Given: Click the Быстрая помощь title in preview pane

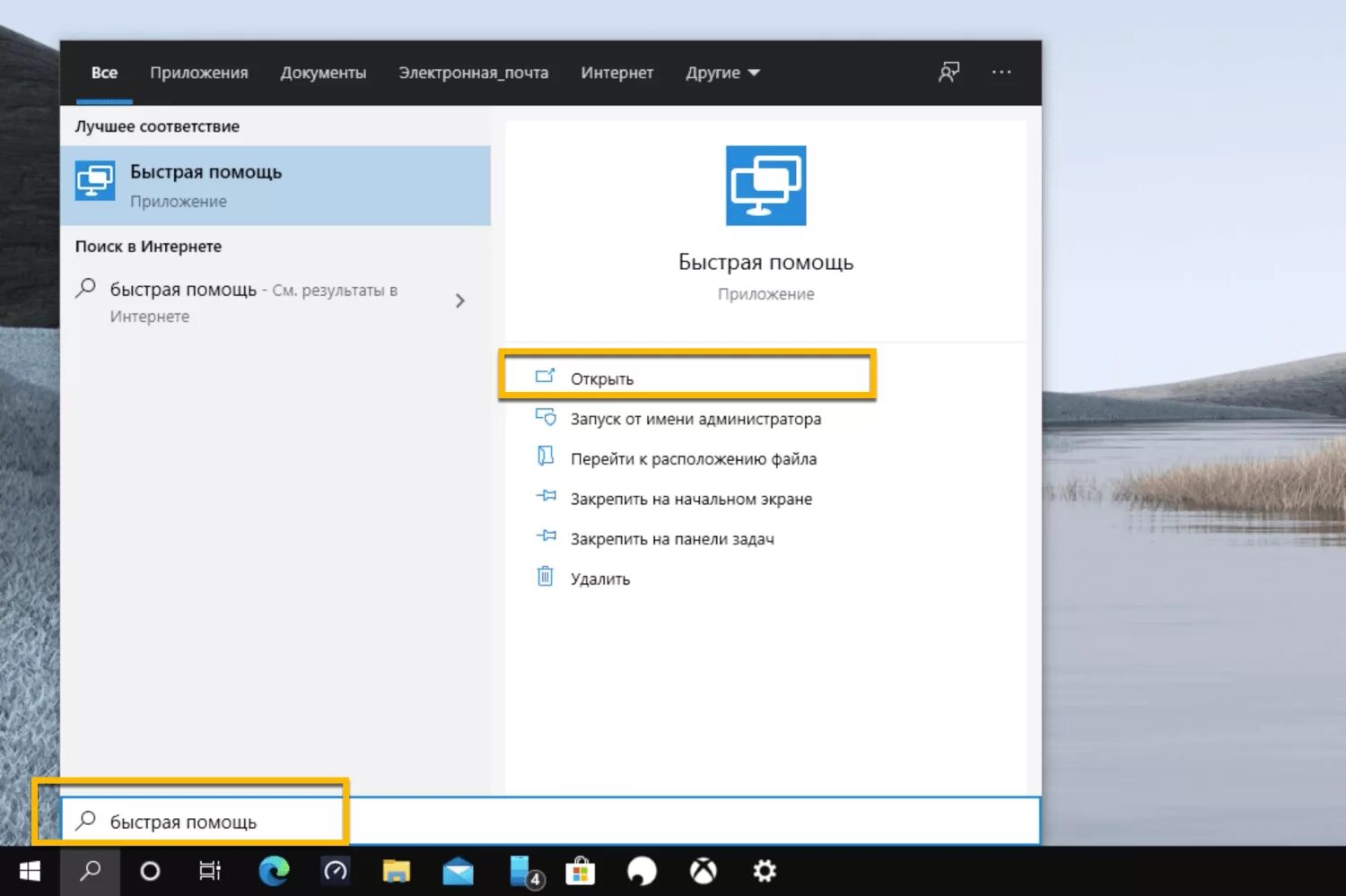Looking at the screenshot, I should click(x=765, y=262).
